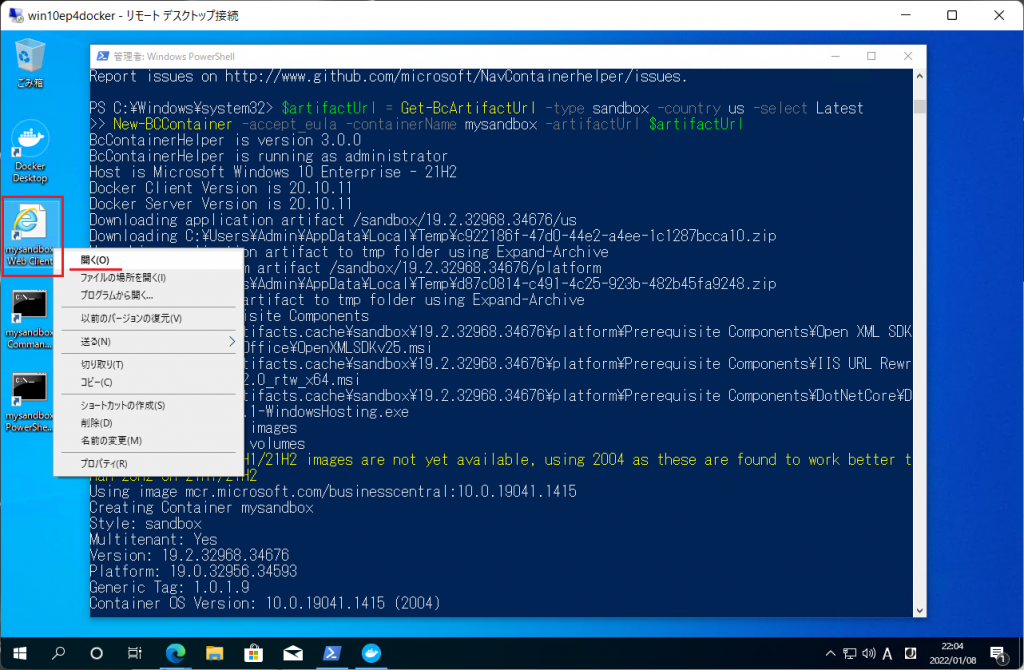This screenshot has width=1024, height=670.
Task: Click 'Docker Client Version is 20.10.11' line
Action: click(221, 188)
